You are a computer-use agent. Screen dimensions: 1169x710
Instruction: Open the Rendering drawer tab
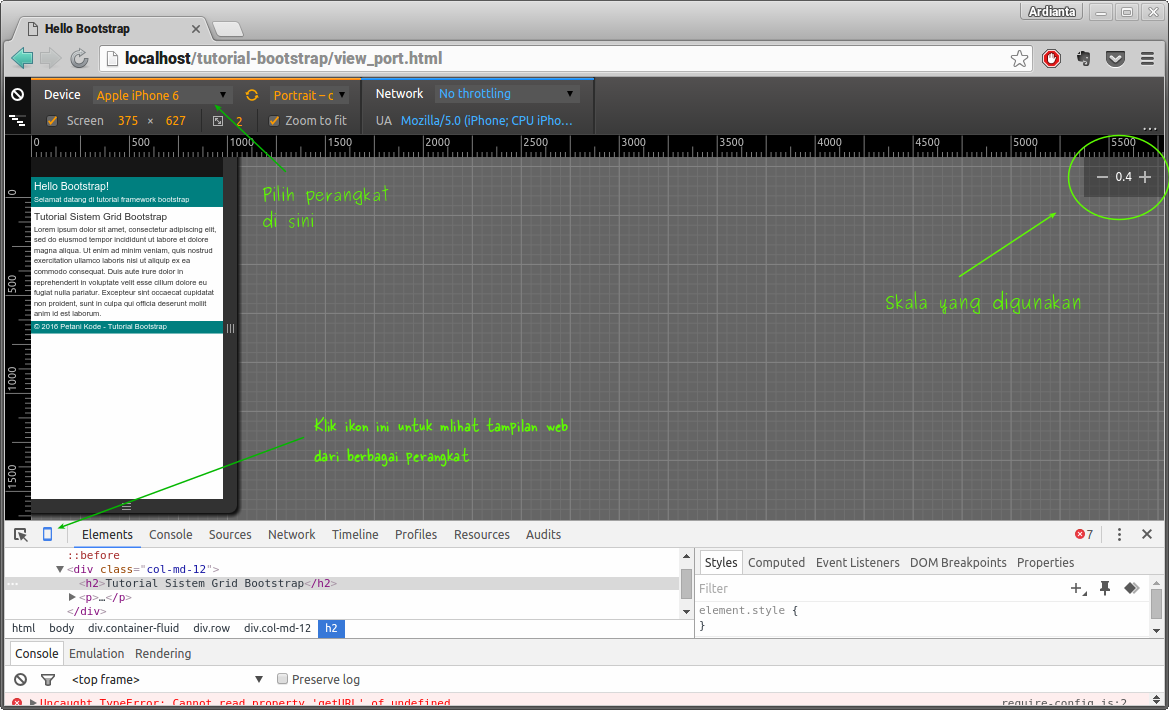point(163,653)
